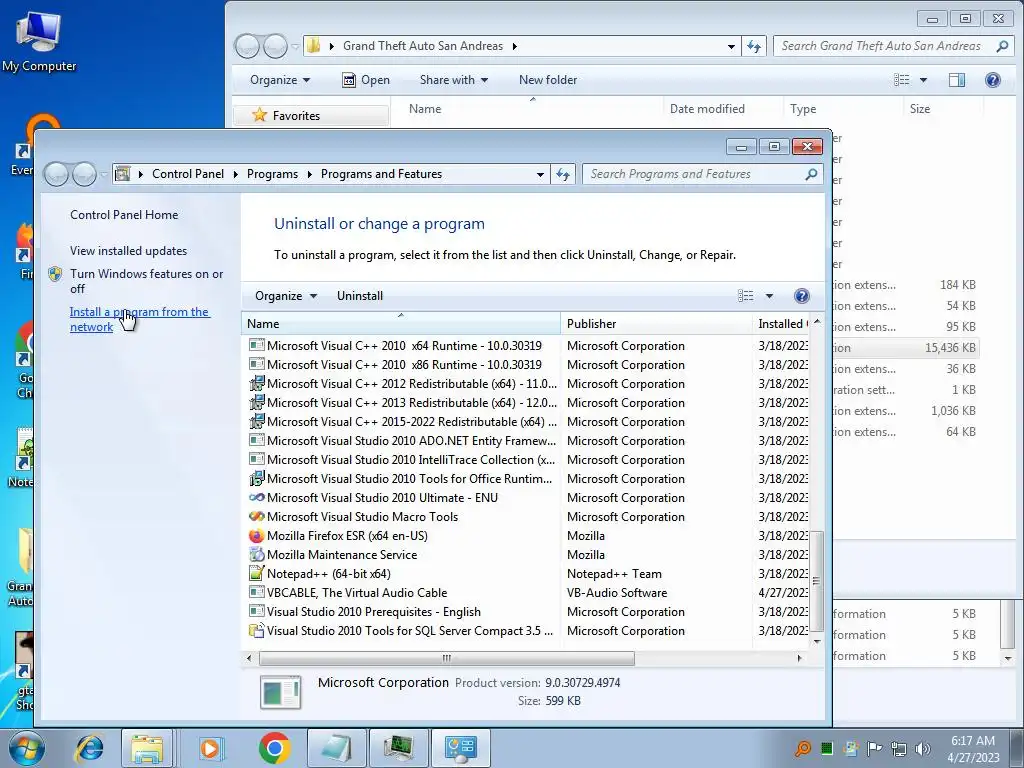Viewport: 1024px width, 768px height.
Task: Expand breadcrumb arrow after Programs
Action: point(310,174)
